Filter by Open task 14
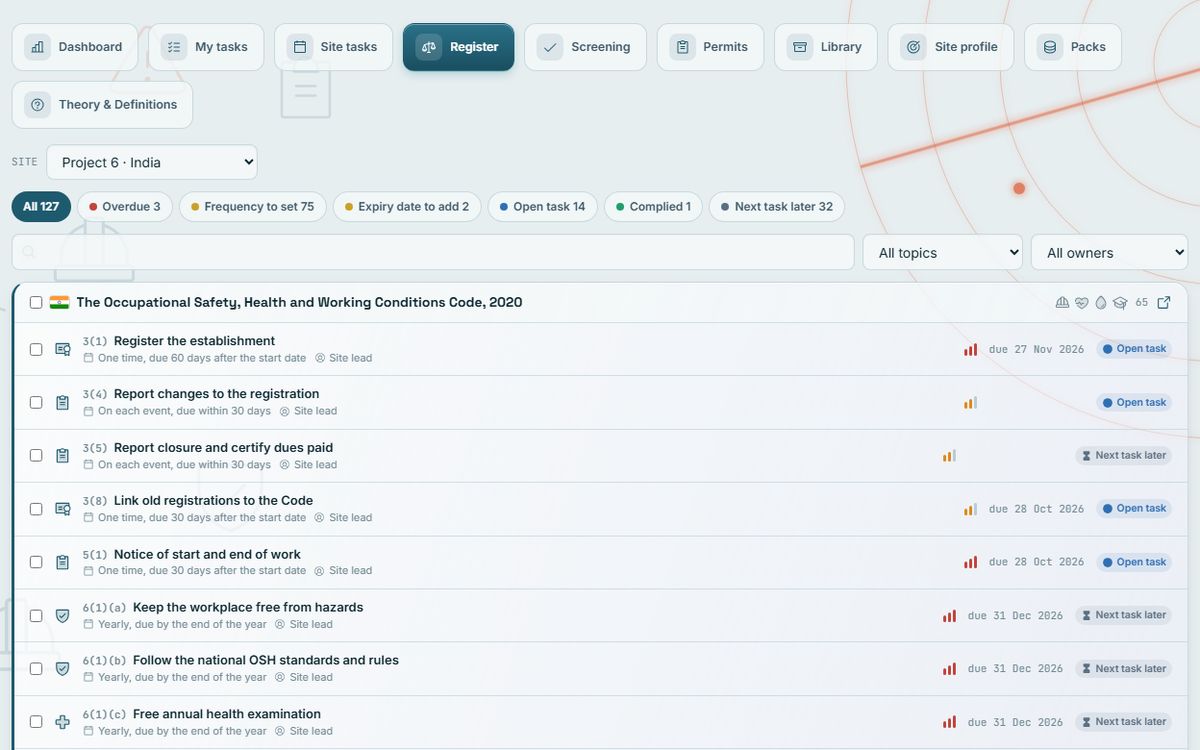This screenshot has height=750, width=1200. point(543,207)
